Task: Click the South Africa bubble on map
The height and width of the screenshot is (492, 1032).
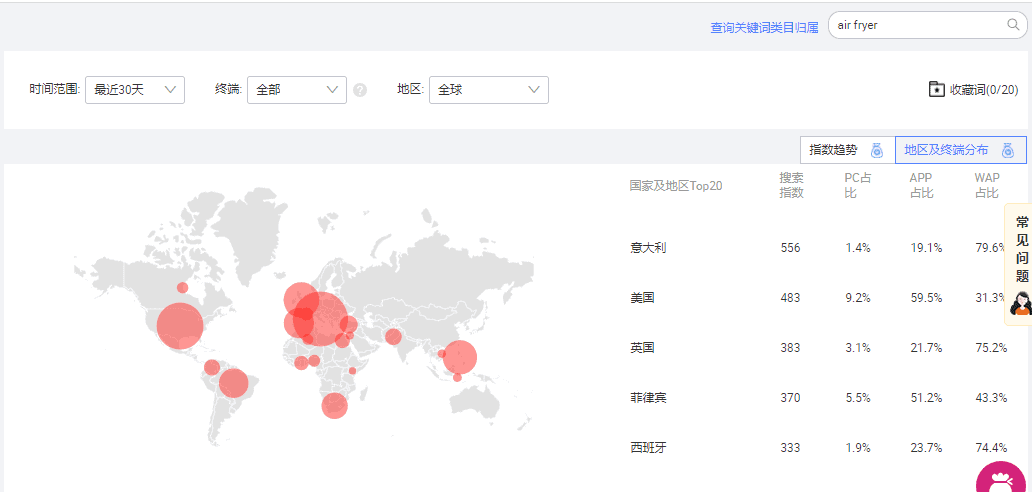Action: pos(334,405)
